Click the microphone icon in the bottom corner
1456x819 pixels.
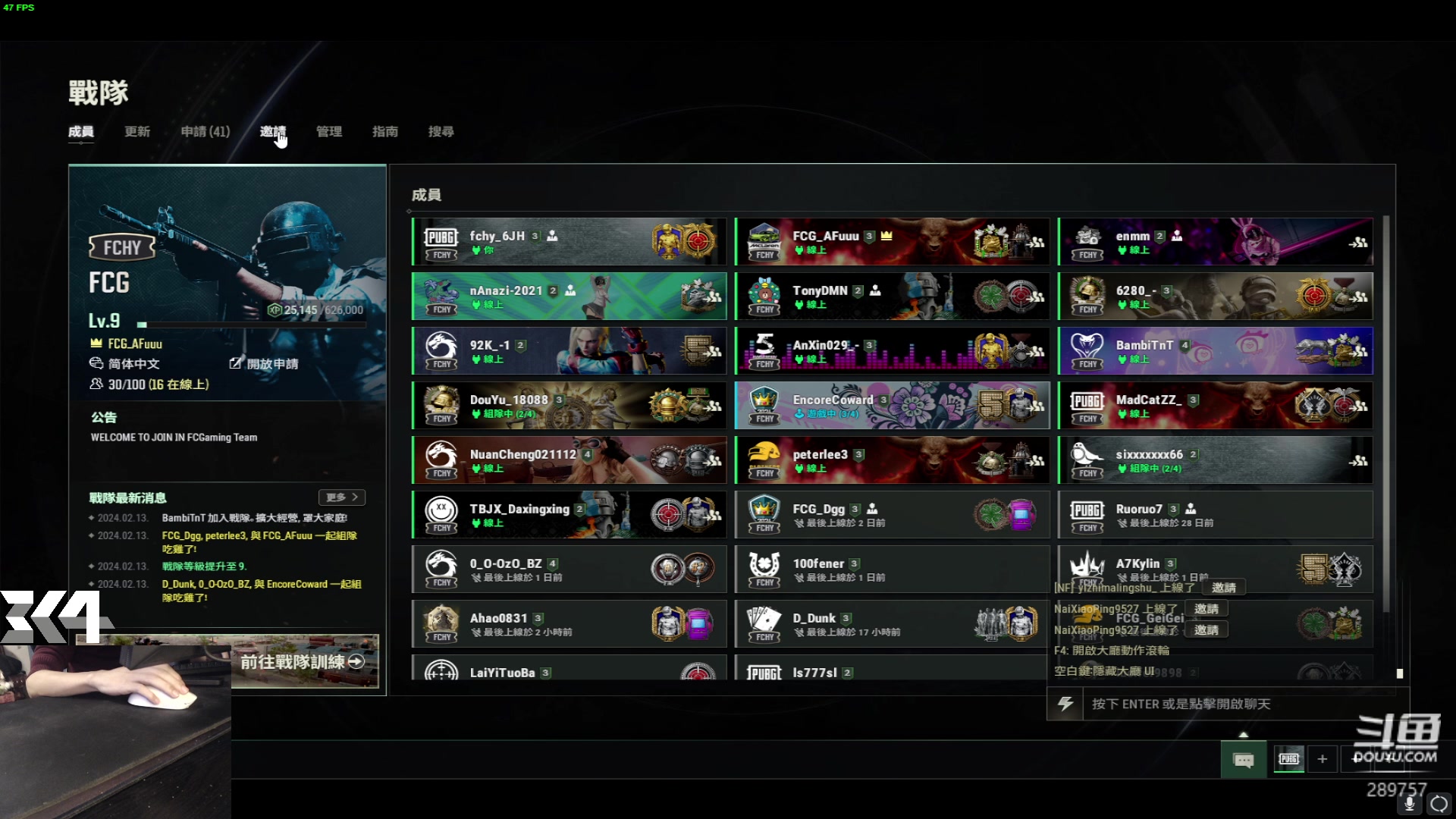pos(1410,804)
